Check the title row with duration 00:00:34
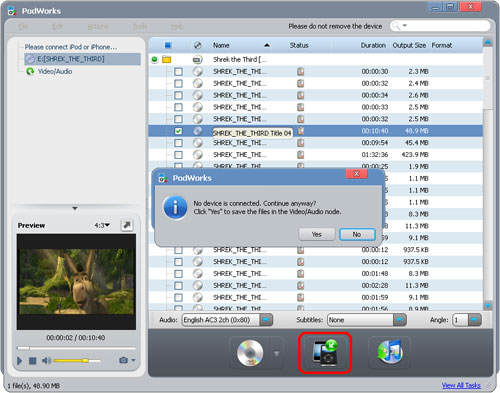500x393 pixels. (178, 95)
